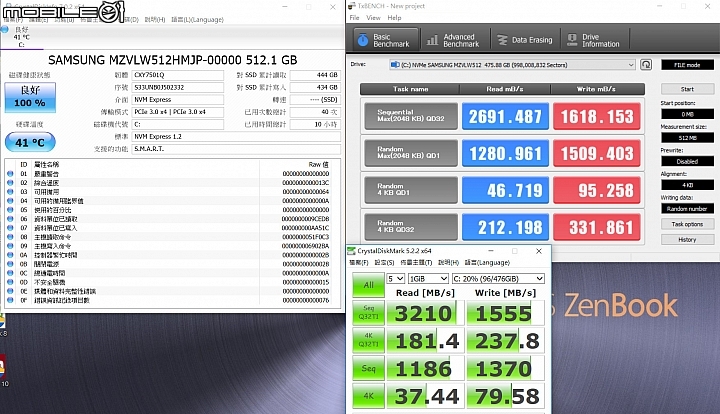Viewport: 720px width, 414px height.
Task: Click the Random 4 KB QD32 task button
Action: 411,226
